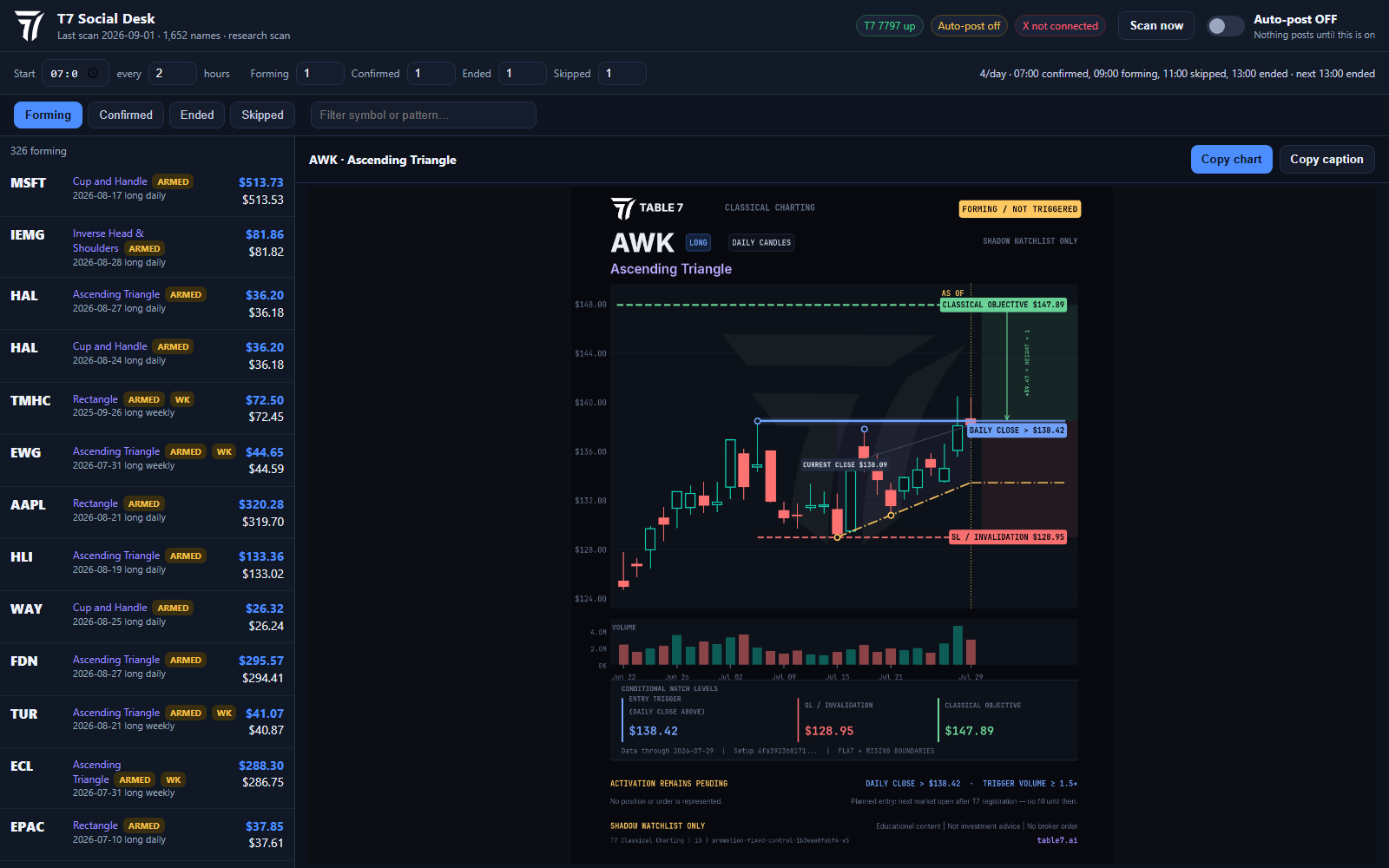The width and height of the screenshot is (1389, 868).
Task: Select the IEMG Inverse Head & Shoulders row
Action: [147, 247]
